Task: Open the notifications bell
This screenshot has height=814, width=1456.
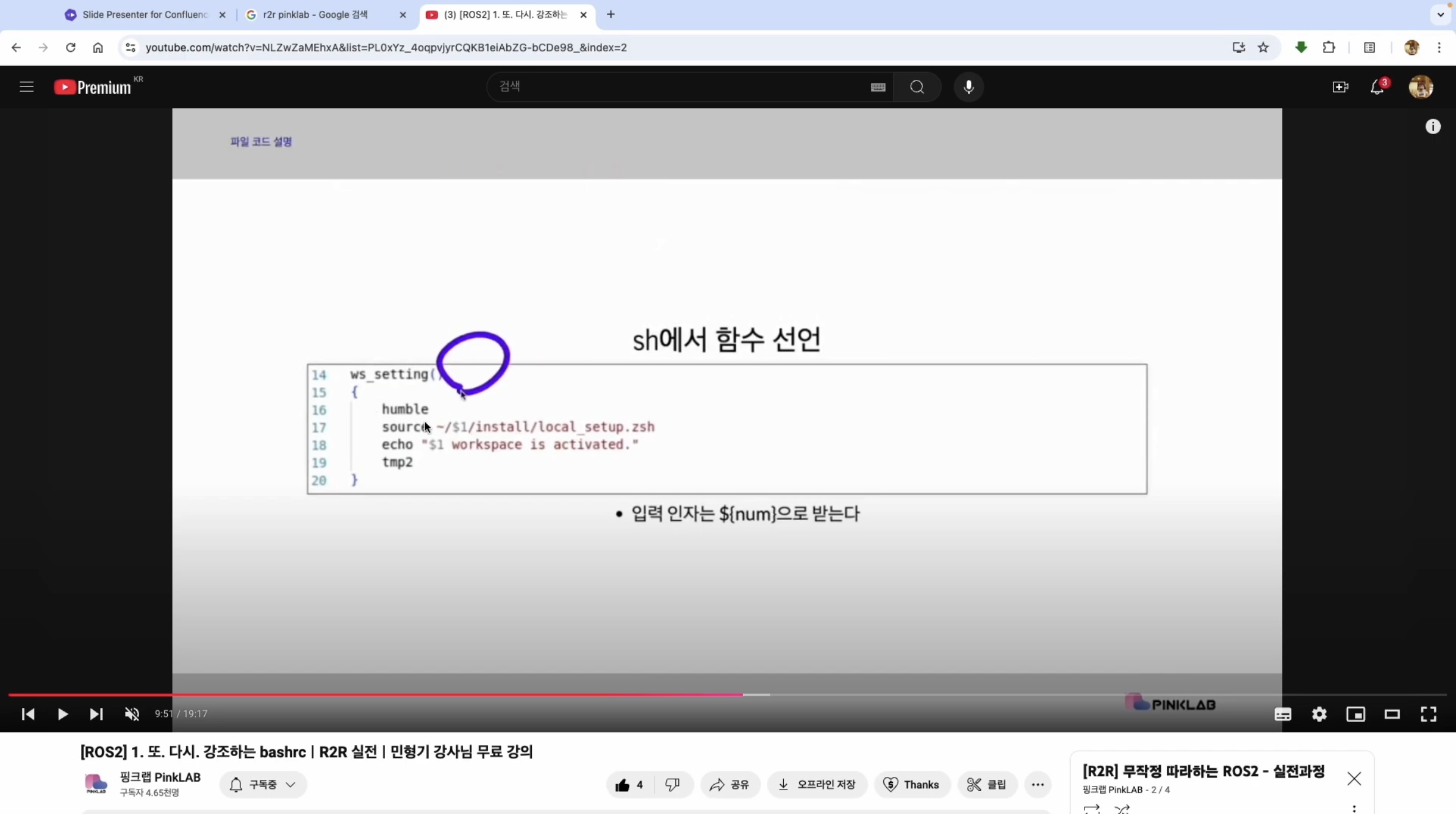Action: tap(1377, 87)
